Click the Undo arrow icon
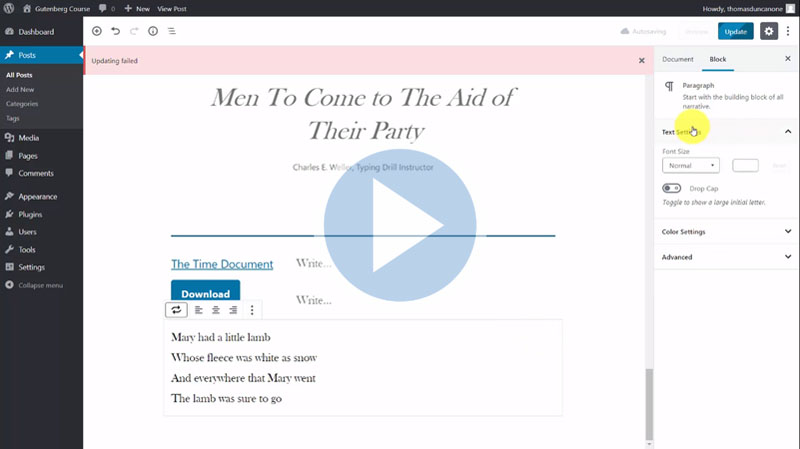The image size is (800, 449). (x=115, y=31)
